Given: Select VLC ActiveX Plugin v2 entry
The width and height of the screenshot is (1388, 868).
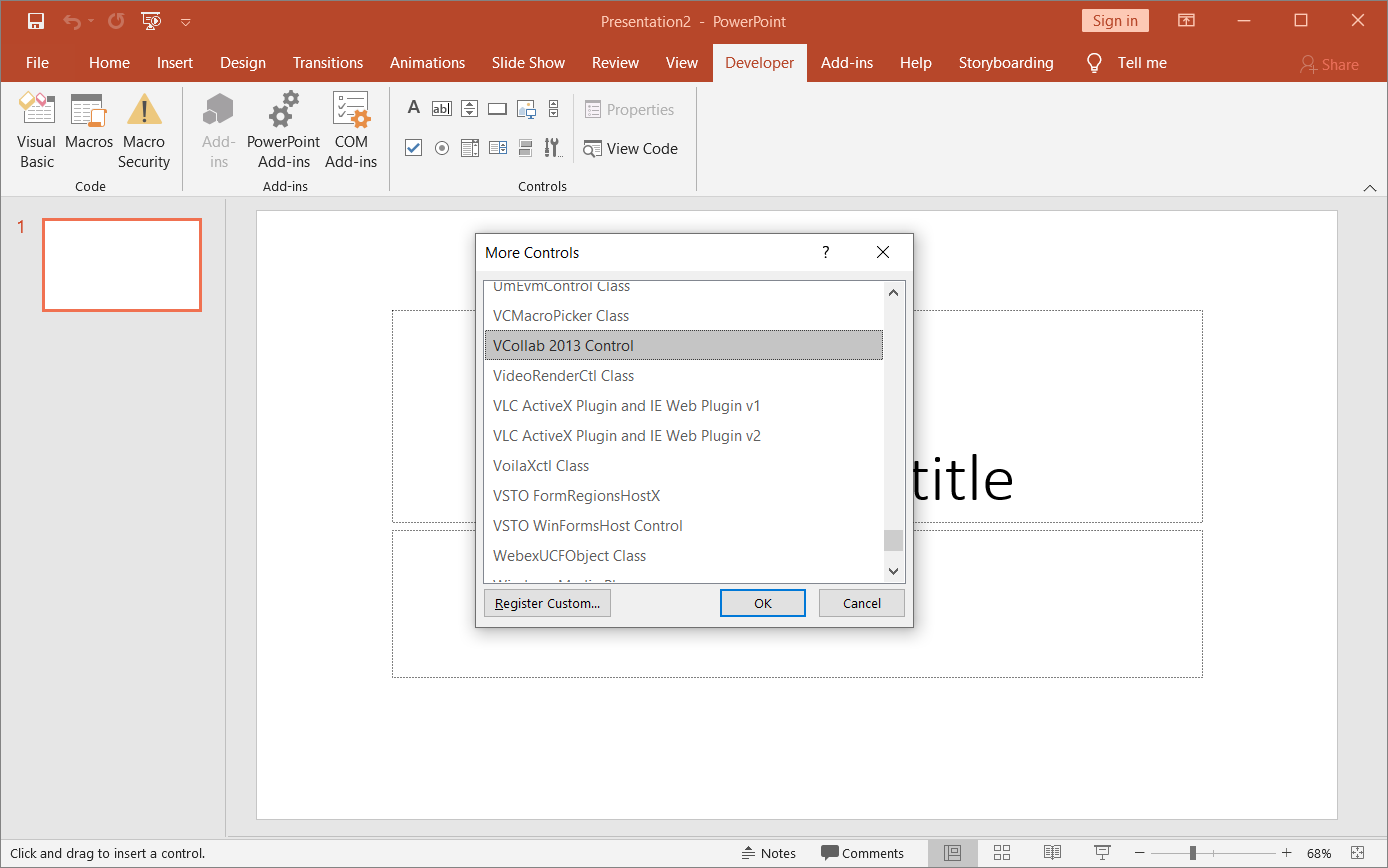Looking at the screenshot, I should pyautogui.click(x=684, y=436).
